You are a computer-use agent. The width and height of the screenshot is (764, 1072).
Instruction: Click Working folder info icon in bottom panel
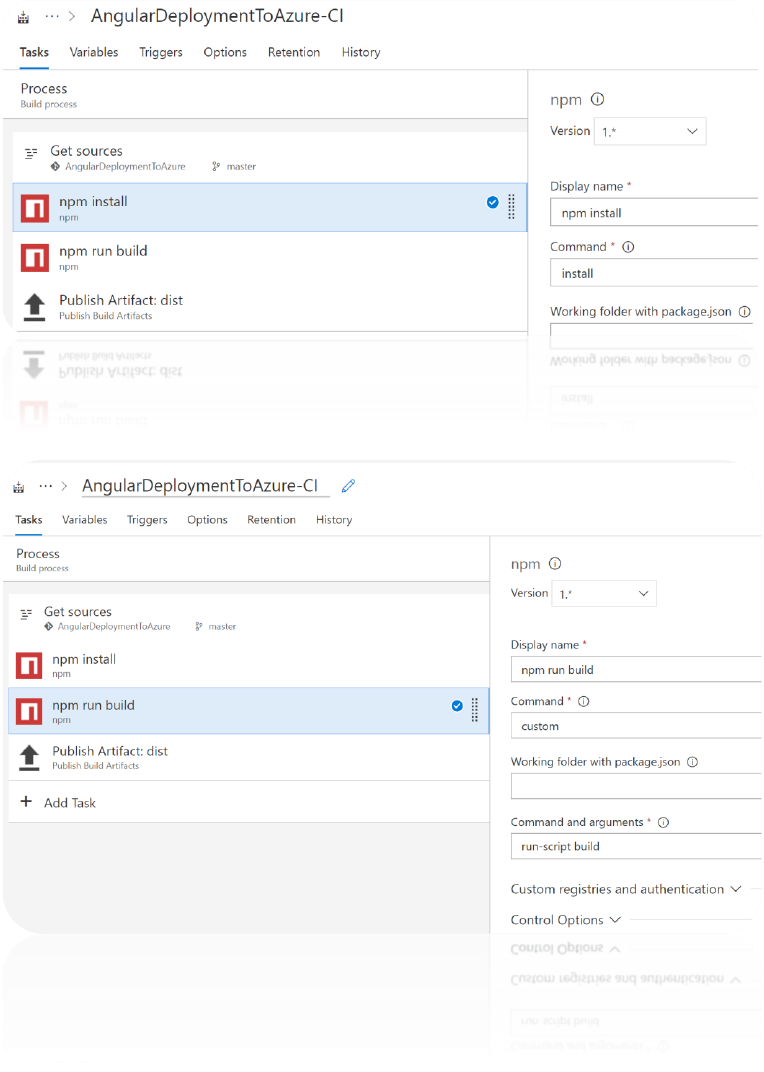(x=692, y=762)
